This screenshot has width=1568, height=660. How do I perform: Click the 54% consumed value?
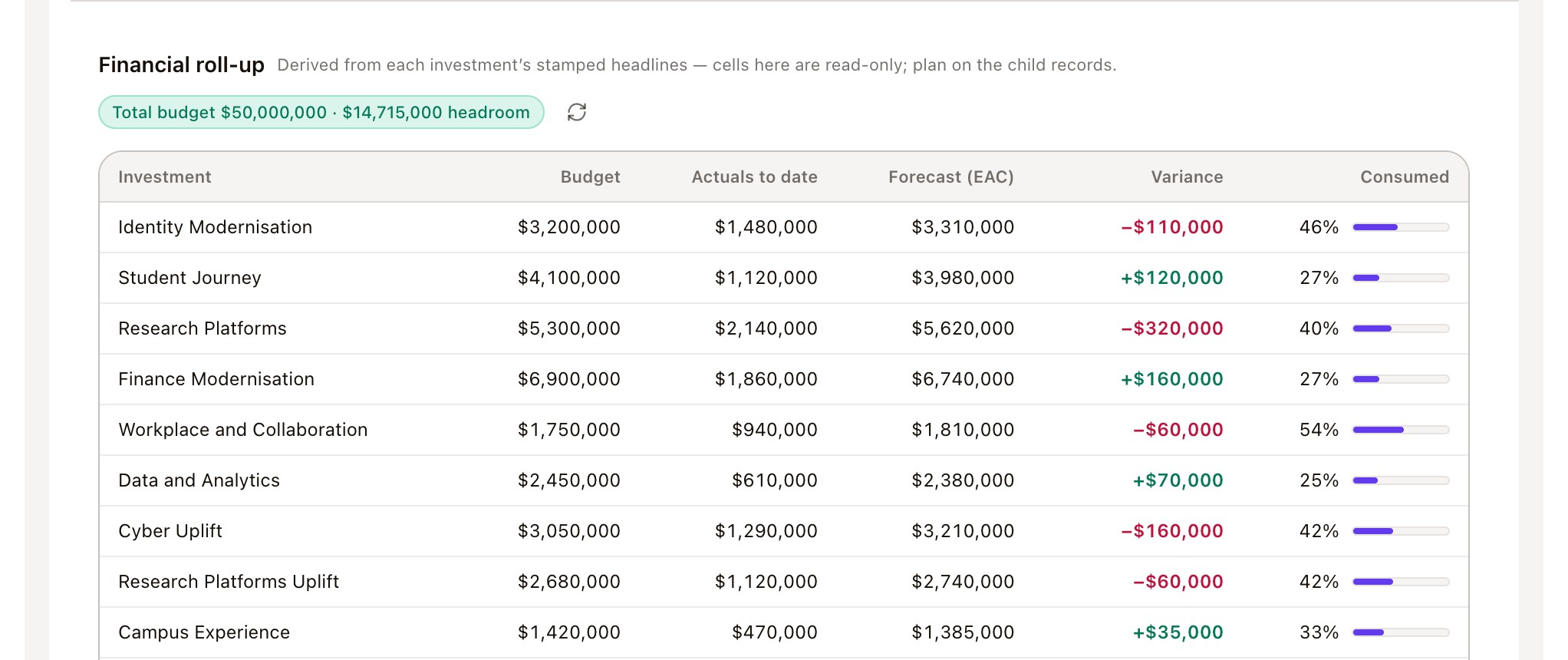coord(1319,430)
